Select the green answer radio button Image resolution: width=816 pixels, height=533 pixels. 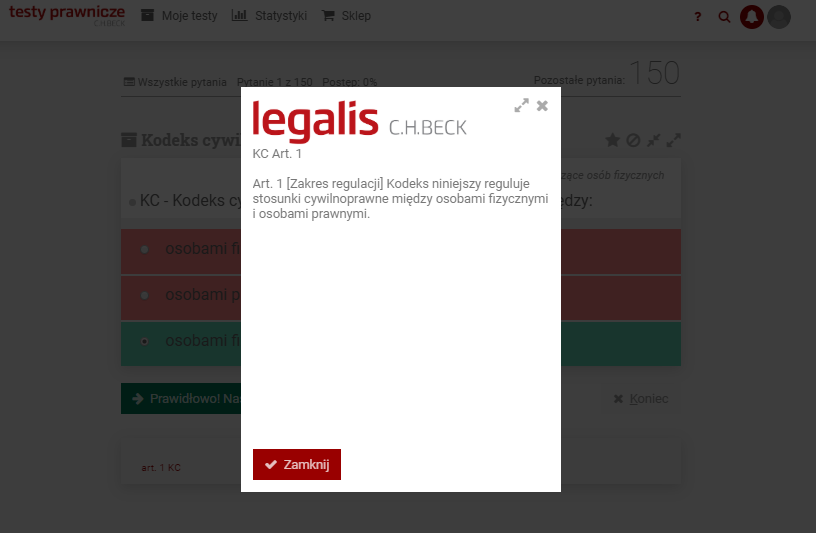(145, 341)
